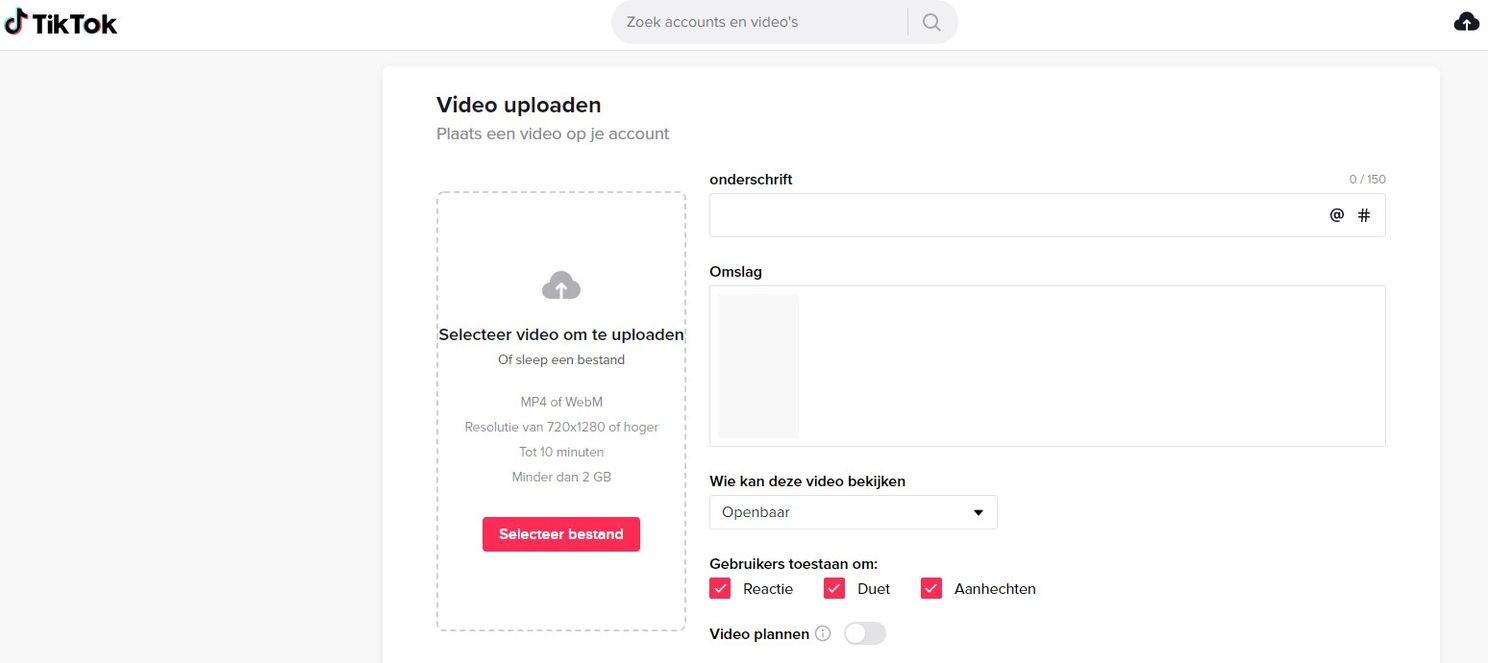Open the Openbaar visibility dropdown

853,512
